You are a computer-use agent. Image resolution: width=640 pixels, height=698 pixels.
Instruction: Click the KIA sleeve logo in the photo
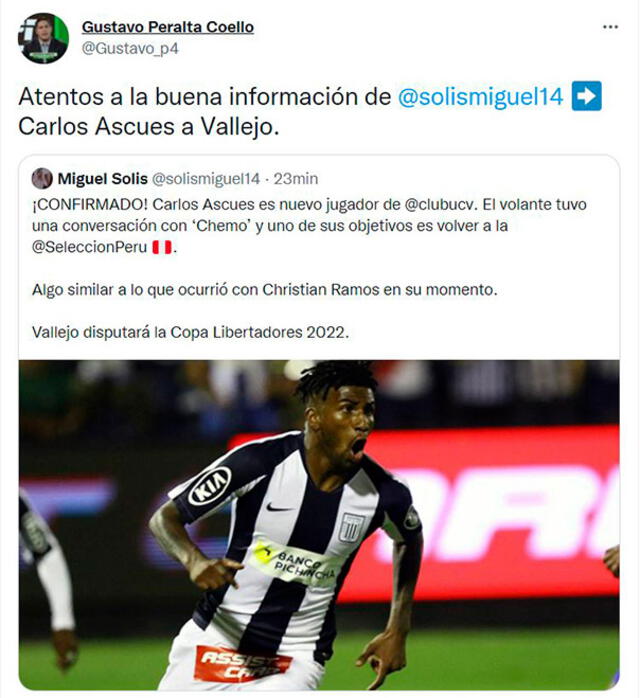point(210,487)
